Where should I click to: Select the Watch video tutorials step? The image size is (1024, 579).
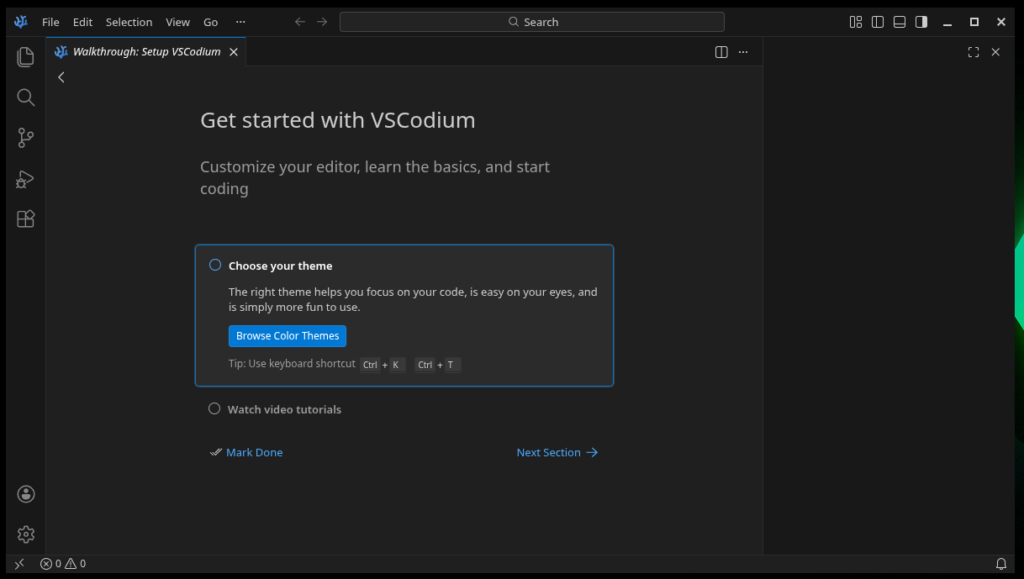284,409
